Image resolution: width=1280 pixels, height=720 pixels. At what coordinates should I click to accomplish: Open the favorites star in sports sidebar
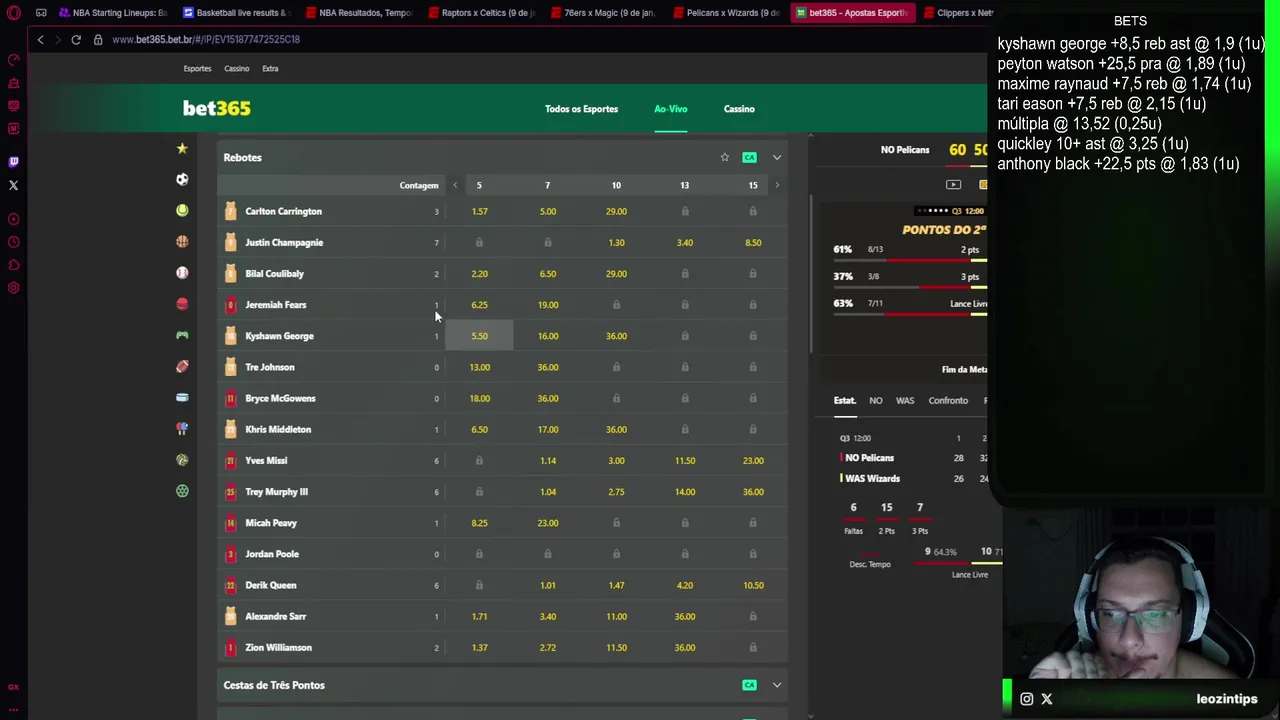[182, 149]
